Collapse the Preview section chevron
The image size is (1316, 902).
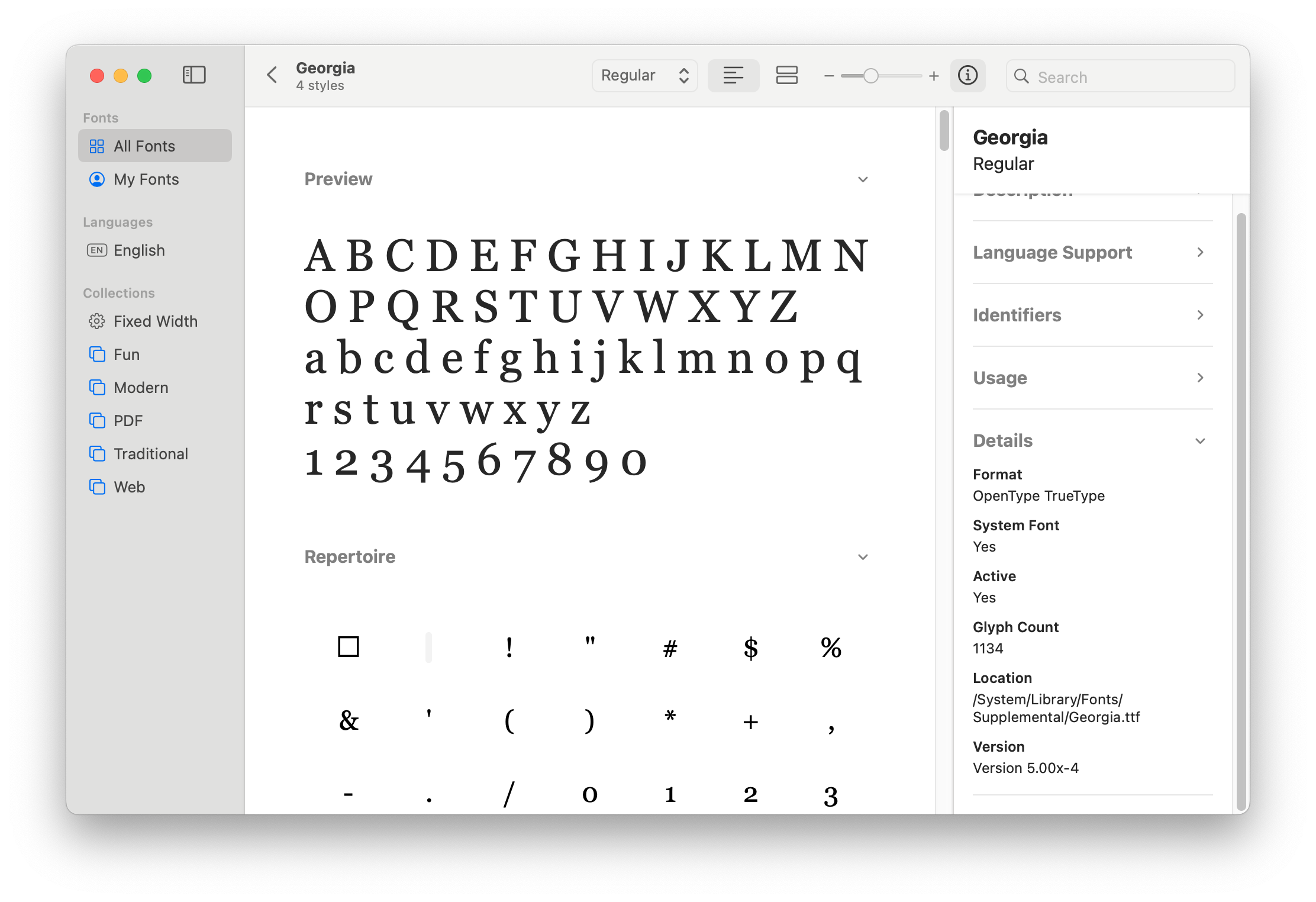click(863, 179)
